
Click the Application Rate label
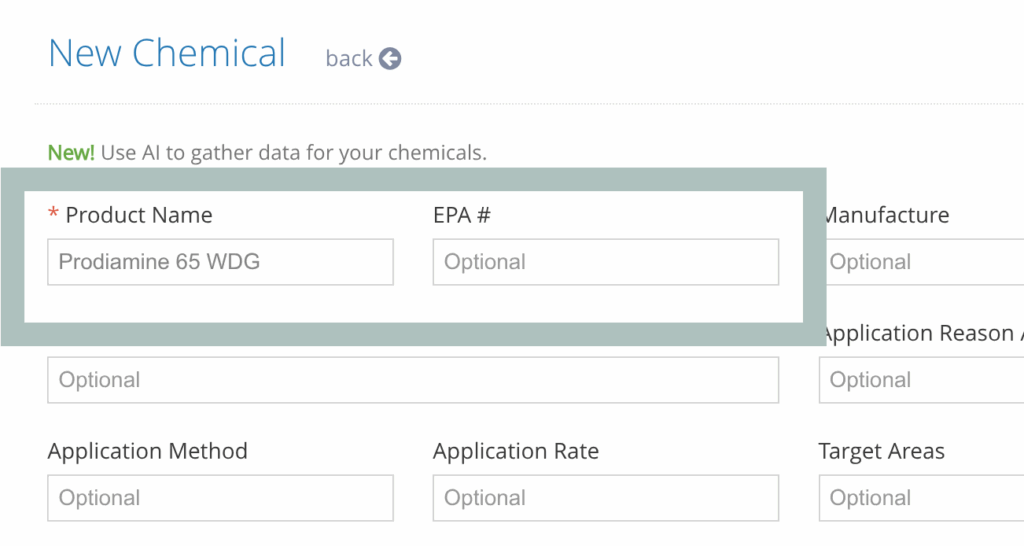[515, 451]
